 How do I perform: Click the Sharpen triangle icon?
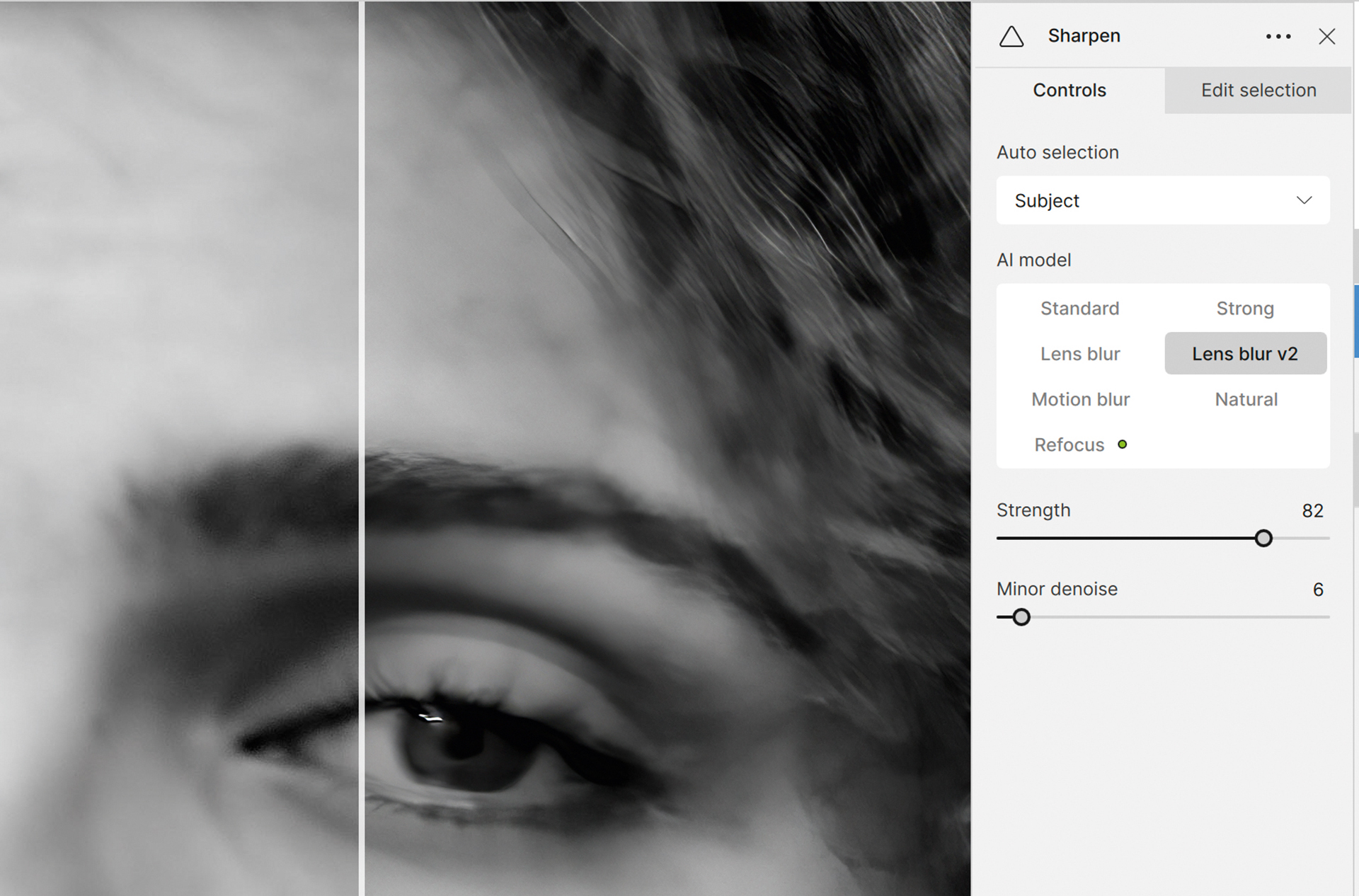point(1011,37)
